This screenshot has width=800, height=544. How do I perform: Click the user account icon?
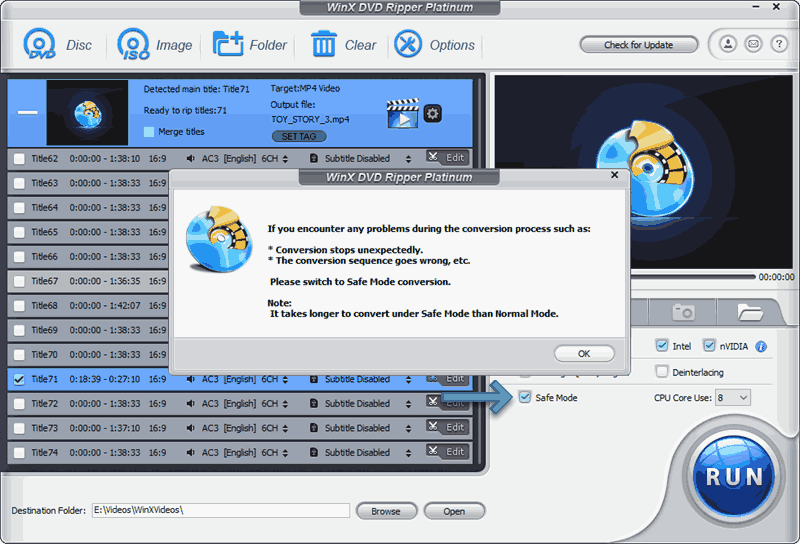pyautogui.click(x=728, y=44)
